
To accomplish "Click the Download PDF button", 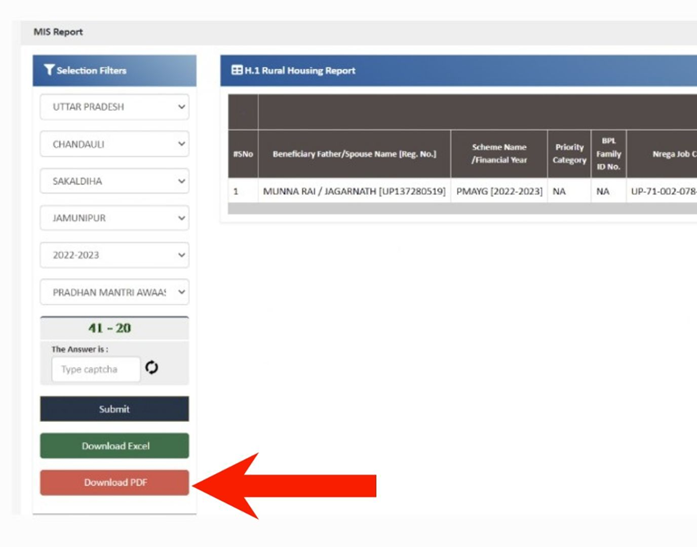I will click(x=114, y=483).
